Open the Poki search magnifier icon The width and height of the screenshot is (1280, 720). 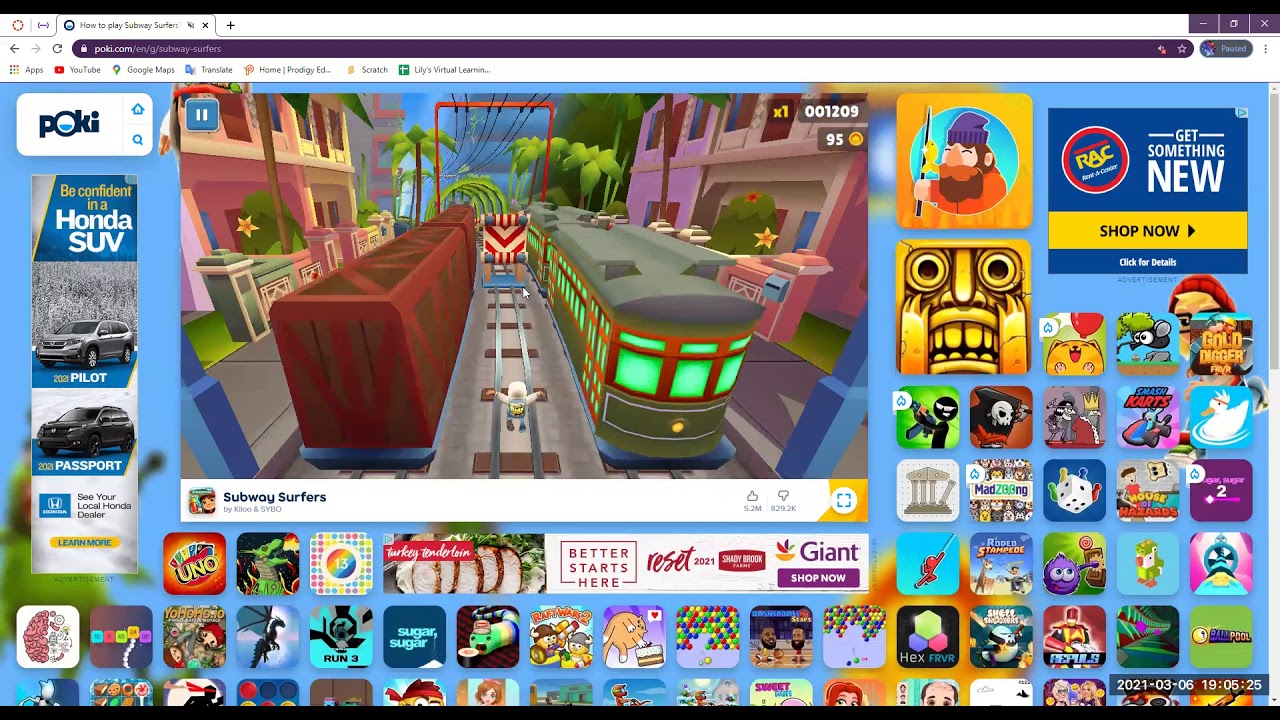(x=138, y=140)
